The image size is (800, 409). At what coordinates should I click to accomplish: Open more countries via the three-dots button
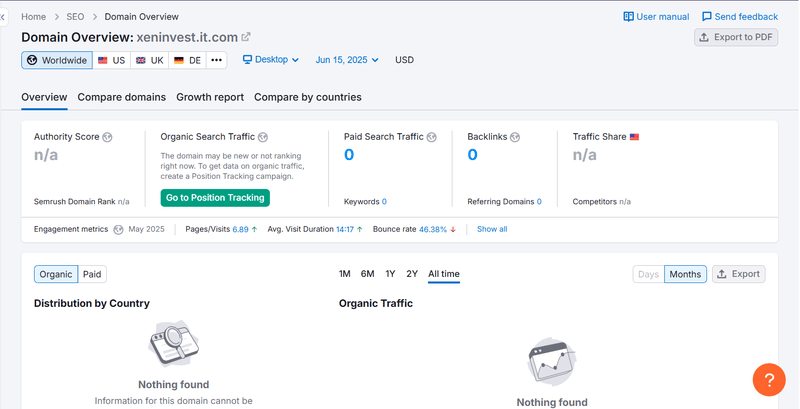[x=216, y=60]
